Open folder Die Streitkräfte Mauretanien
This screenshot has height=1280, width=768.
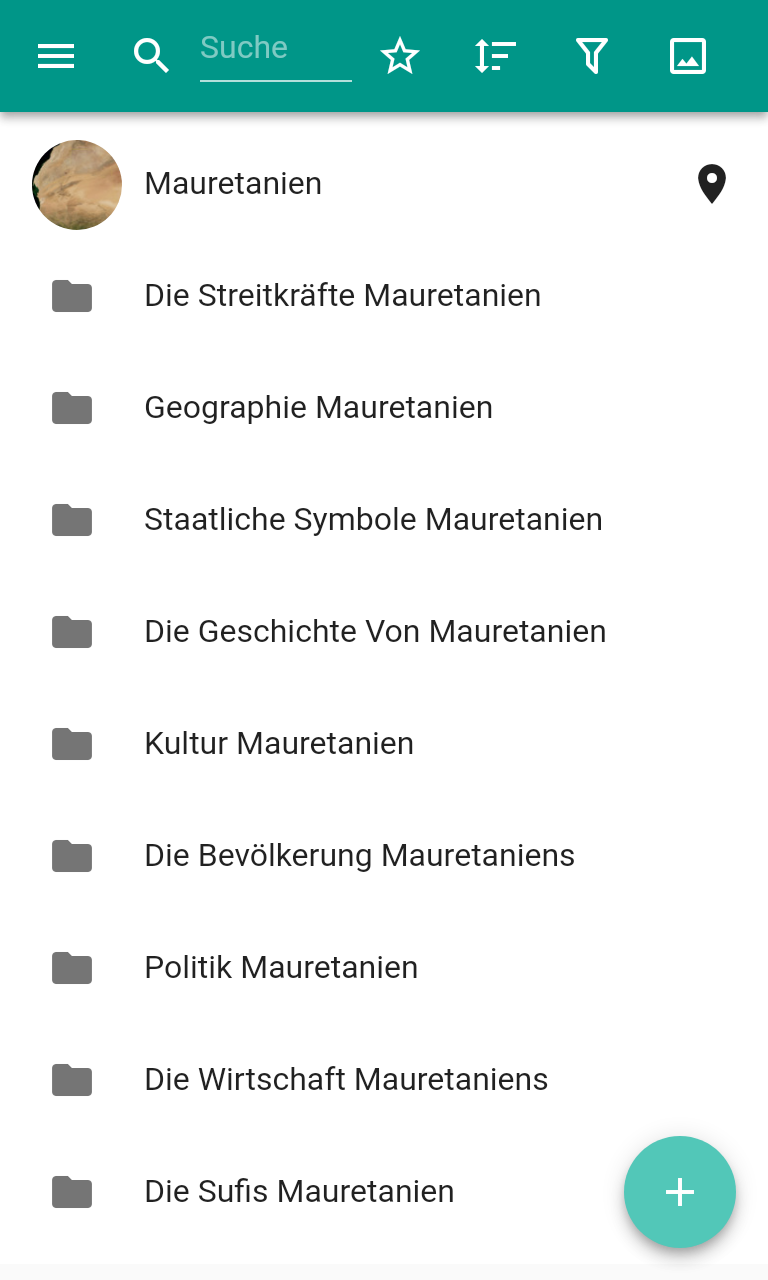pos(342,296)
